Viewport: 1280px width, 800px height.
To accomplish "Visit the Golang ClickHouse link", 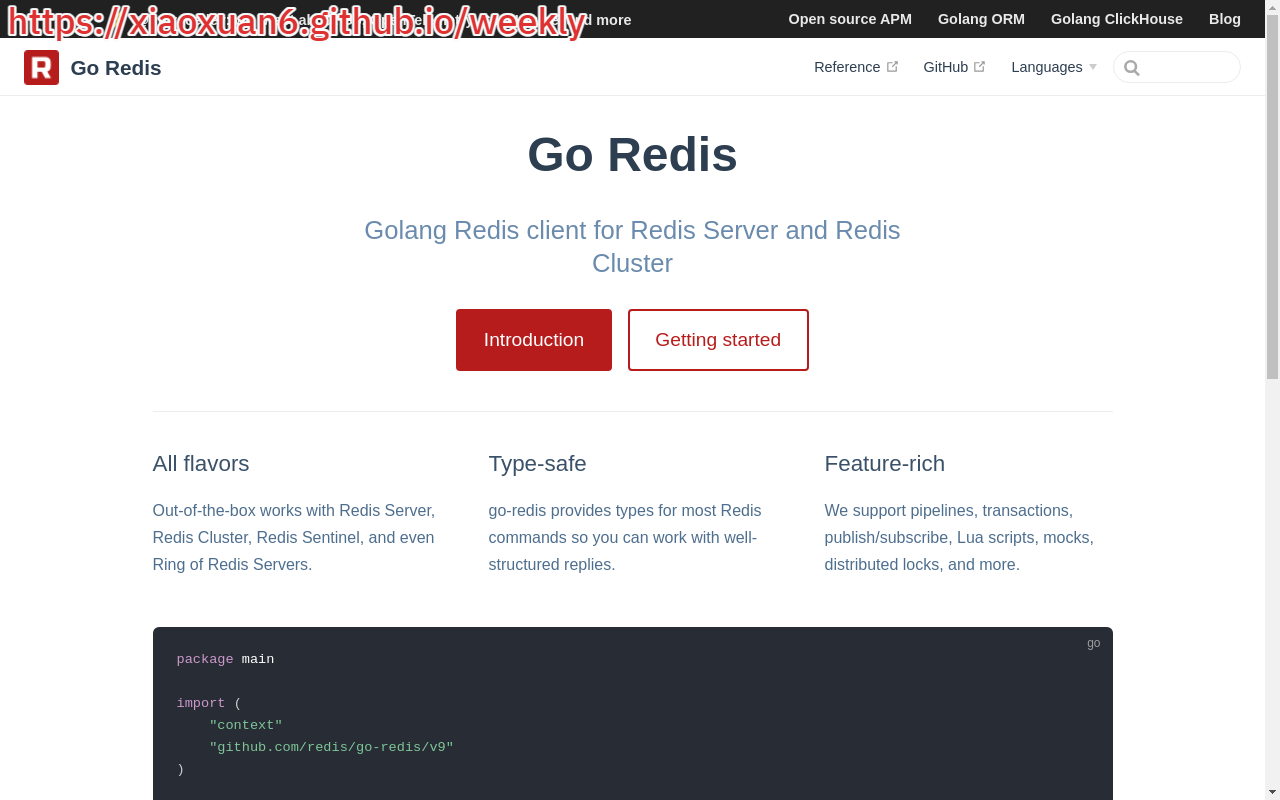I will click(1116, 19).
